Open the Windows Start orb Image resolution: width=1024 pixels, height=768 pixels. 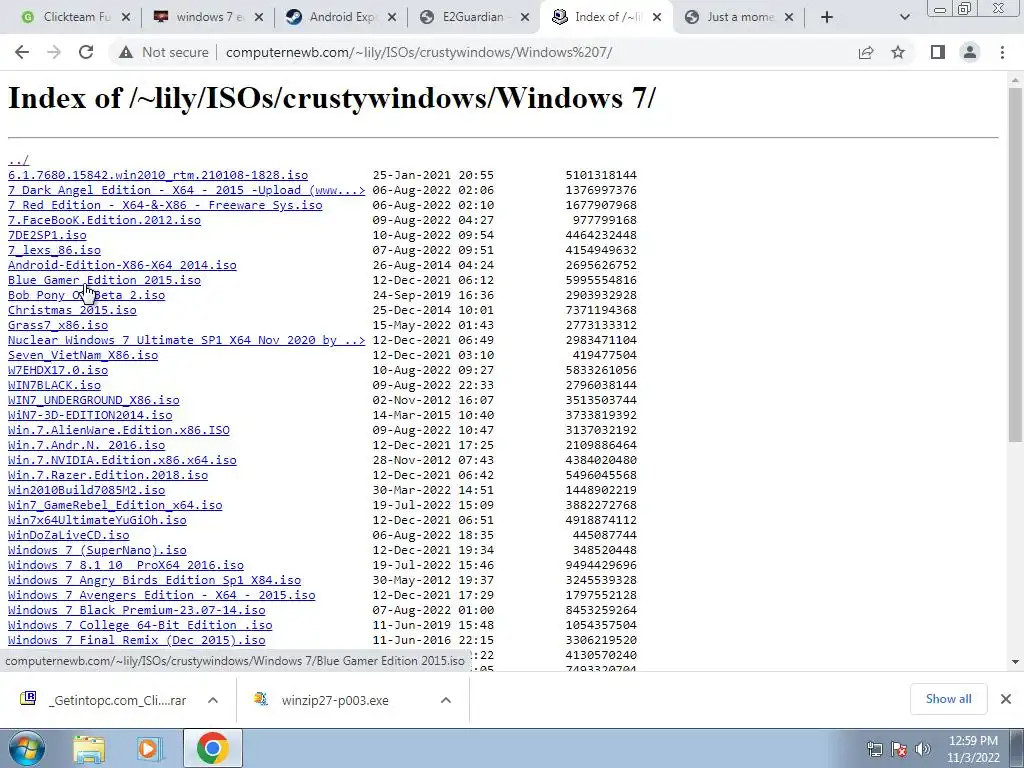(26, 748)
